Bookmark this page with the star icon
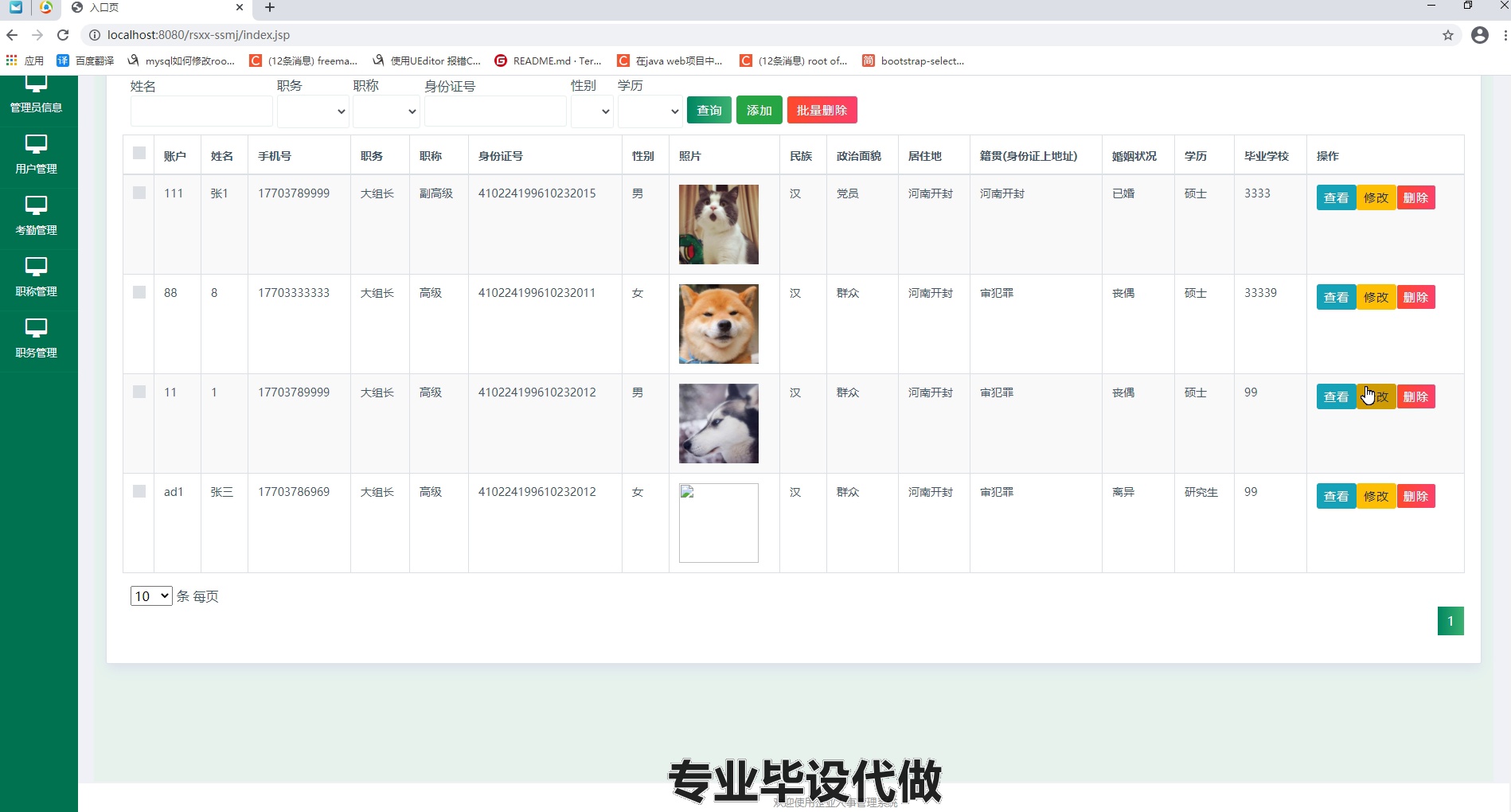1511x812 pixels. click(1448, 35)
